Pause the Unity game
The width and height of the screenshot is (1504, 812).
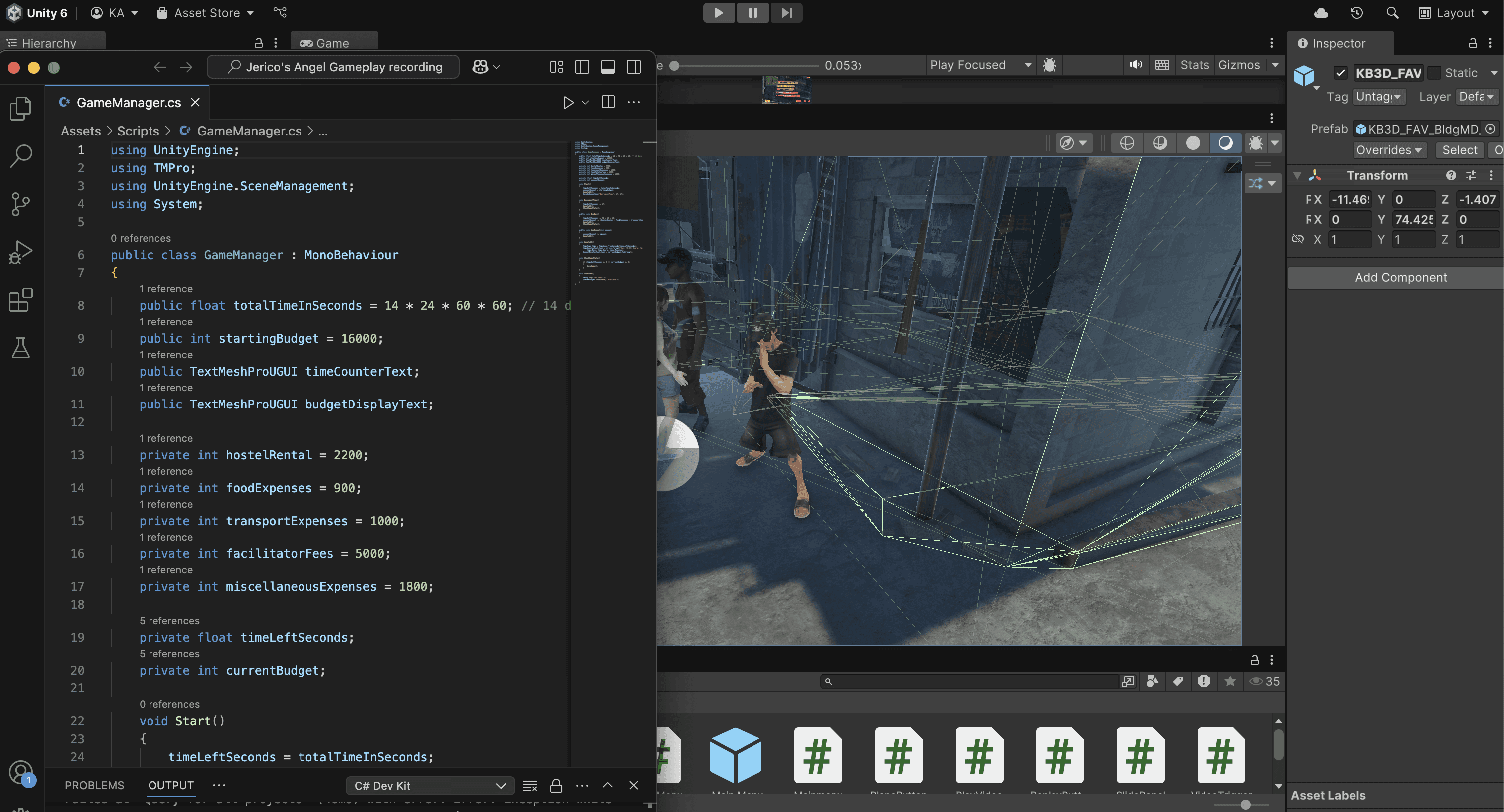(752, 13)
